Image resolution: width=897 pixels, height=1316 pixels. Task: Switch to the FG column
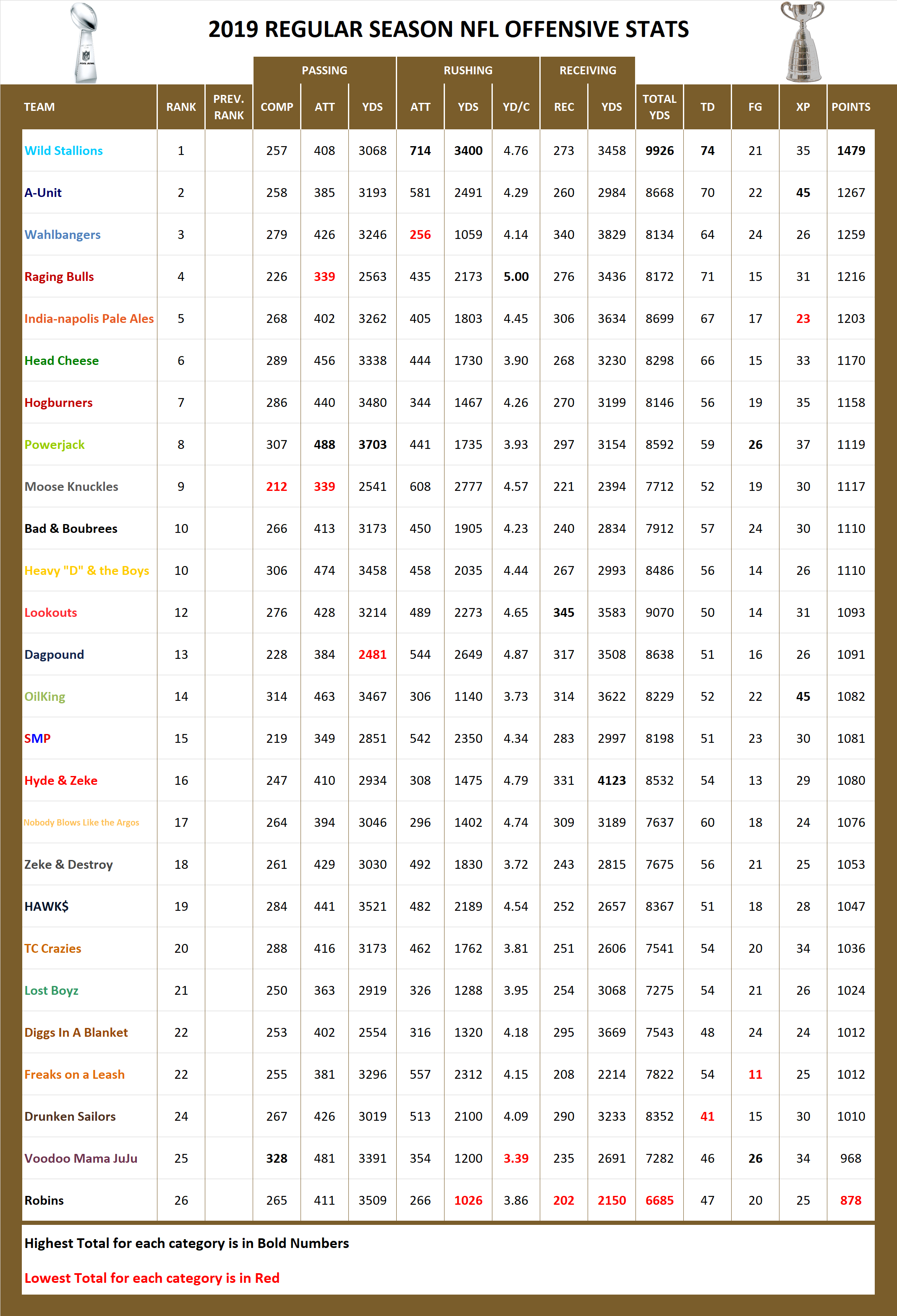coord(755,107)
